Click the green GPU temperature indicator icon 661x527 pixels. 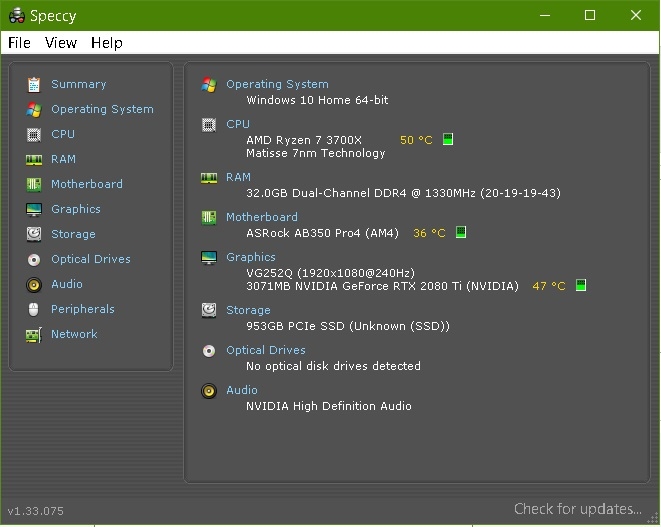click(x=580, y=285)
